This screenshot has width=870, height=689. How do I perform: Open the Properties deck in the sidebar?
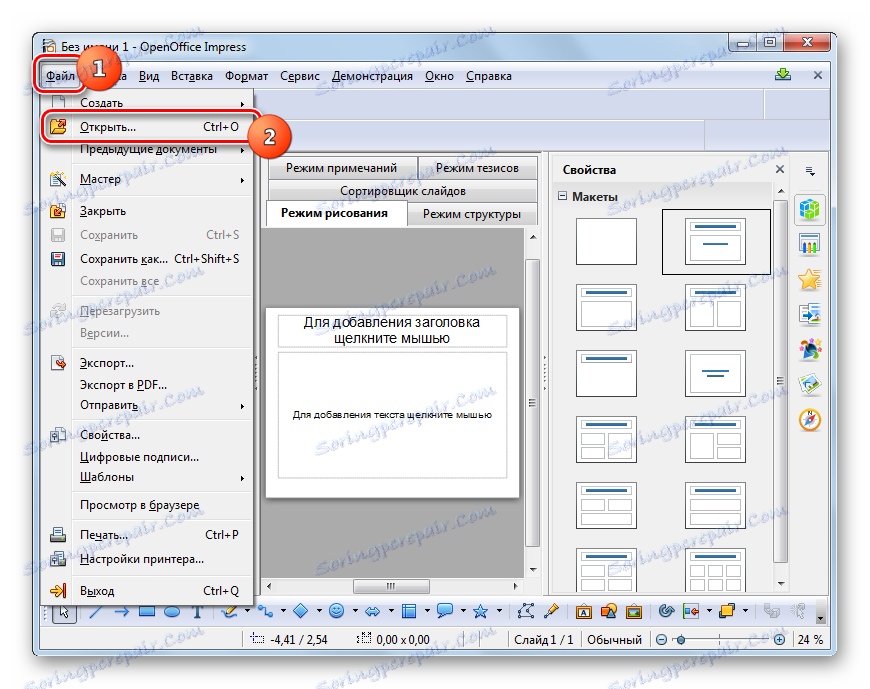coord(810,209)
